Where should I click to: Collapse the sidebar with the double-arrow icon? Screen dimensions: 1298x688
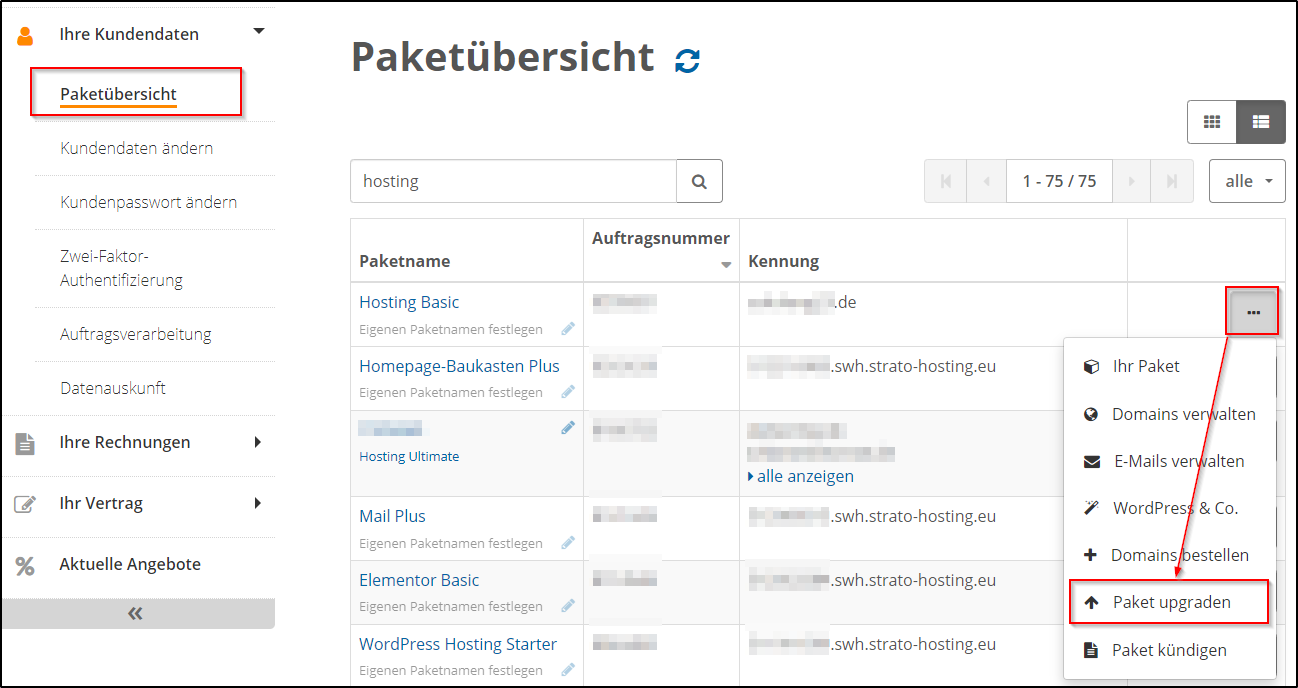pos(138,613)
